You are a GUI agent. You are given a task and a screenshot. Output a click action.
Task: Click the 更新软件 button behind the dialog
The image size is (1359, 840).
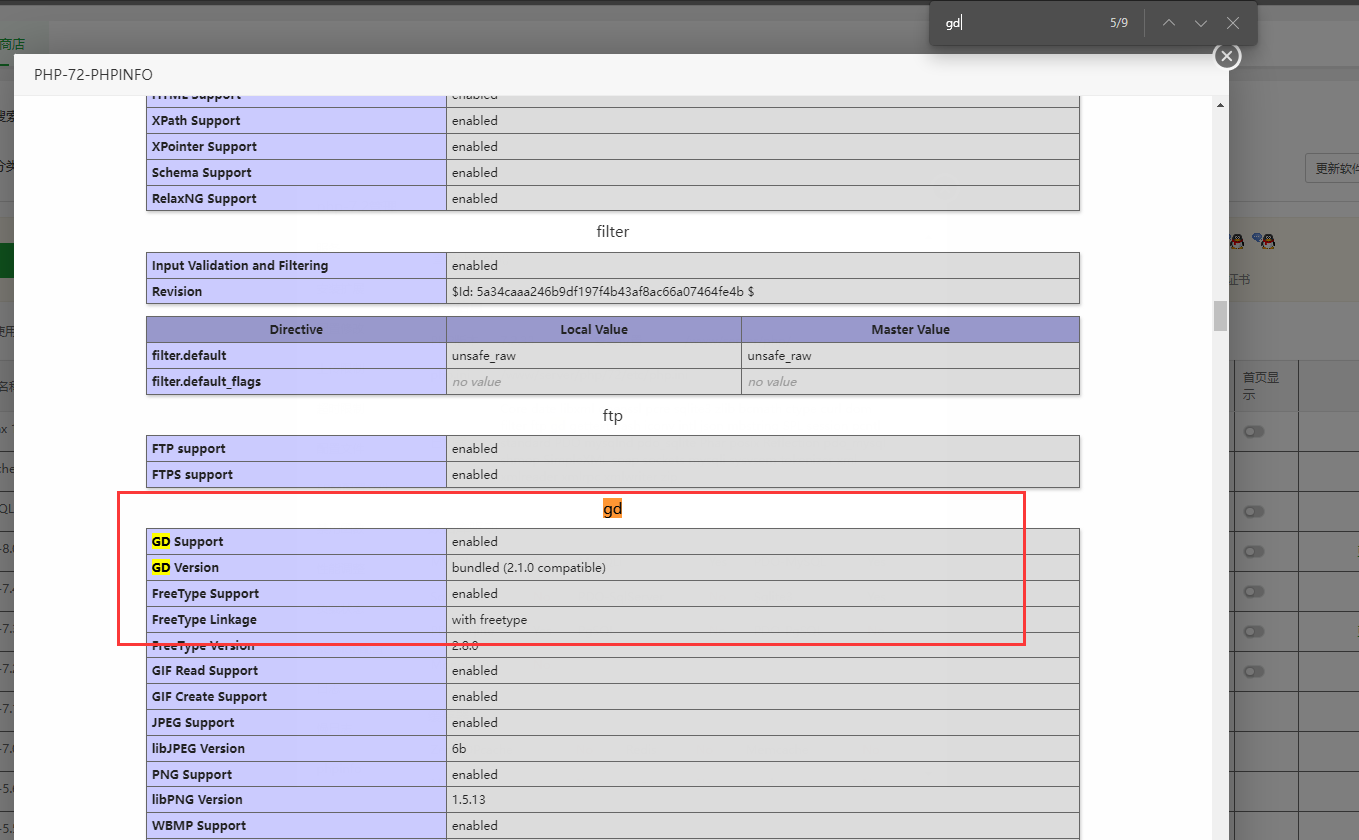pyautogui.click(x=1333, y=168)
